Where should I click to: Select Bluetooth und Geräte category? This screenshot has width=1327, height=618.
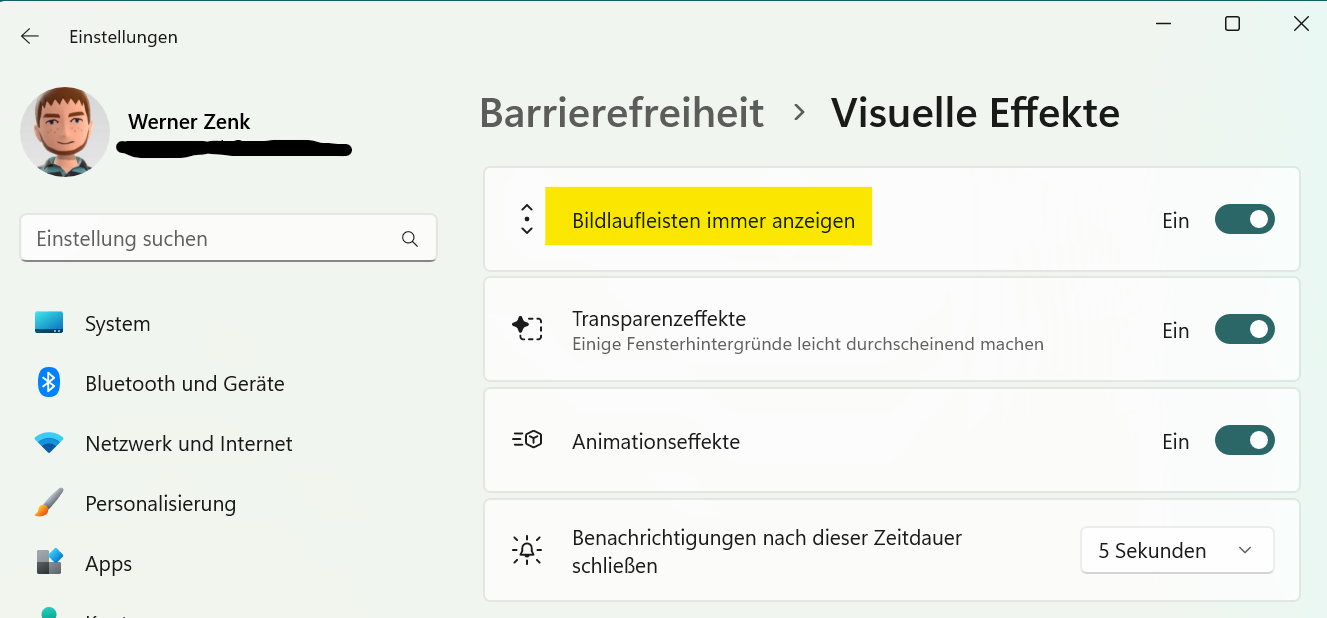[185, 384]
